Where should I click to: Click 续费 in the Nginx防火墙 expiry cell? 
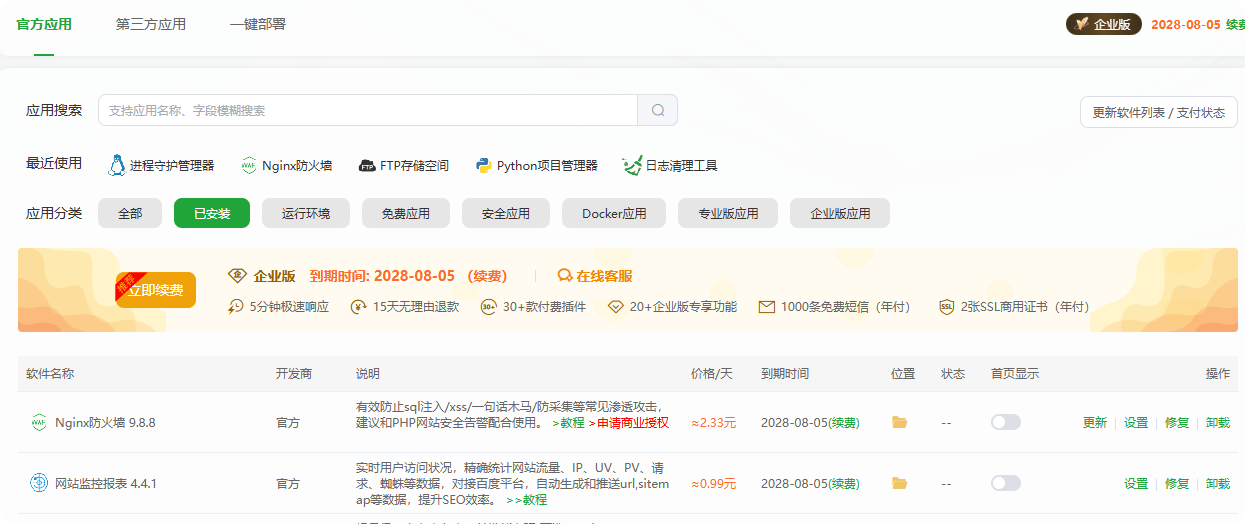[x=844, y=422]
